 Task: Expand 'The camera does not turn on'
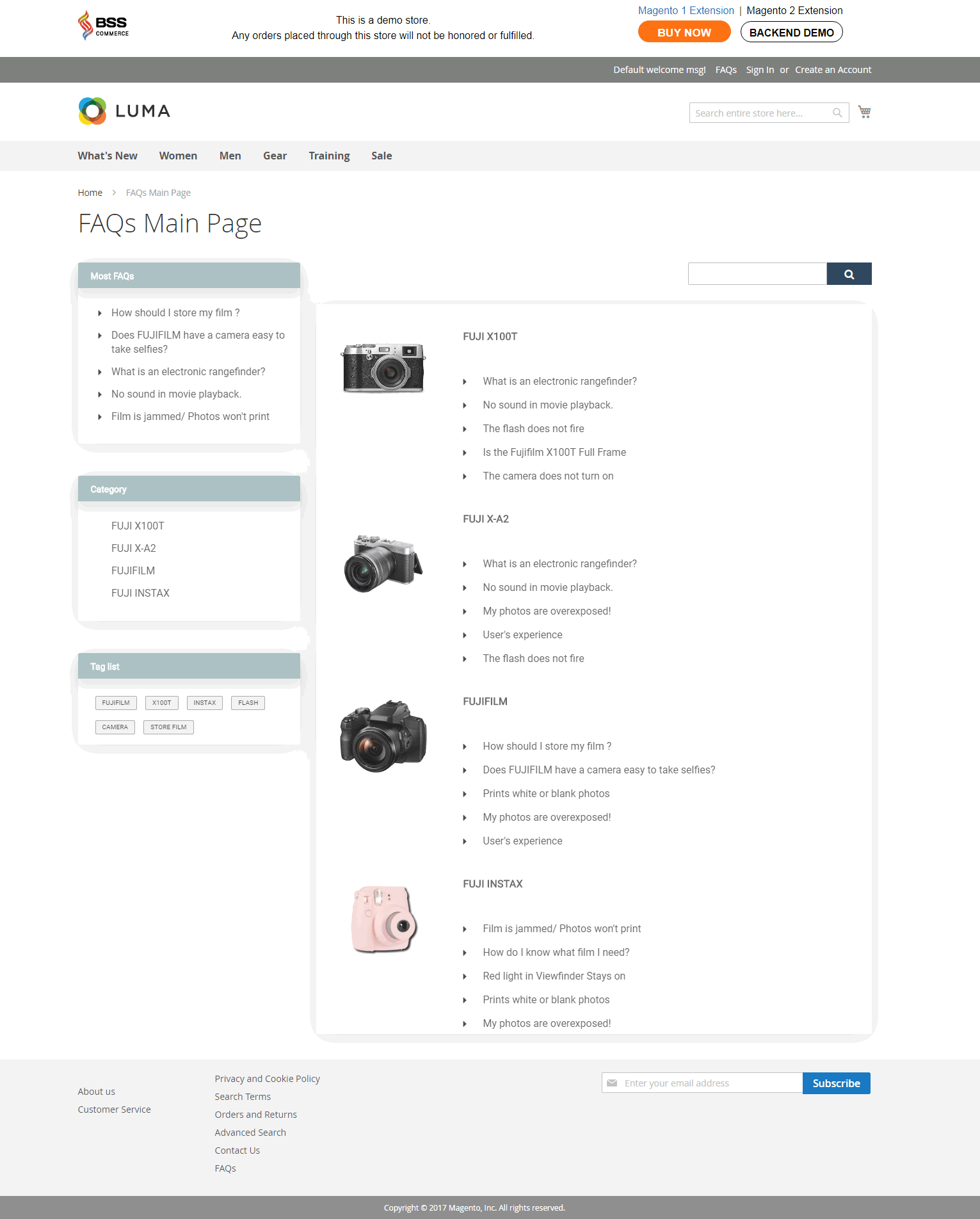click(x=548, y=476)
